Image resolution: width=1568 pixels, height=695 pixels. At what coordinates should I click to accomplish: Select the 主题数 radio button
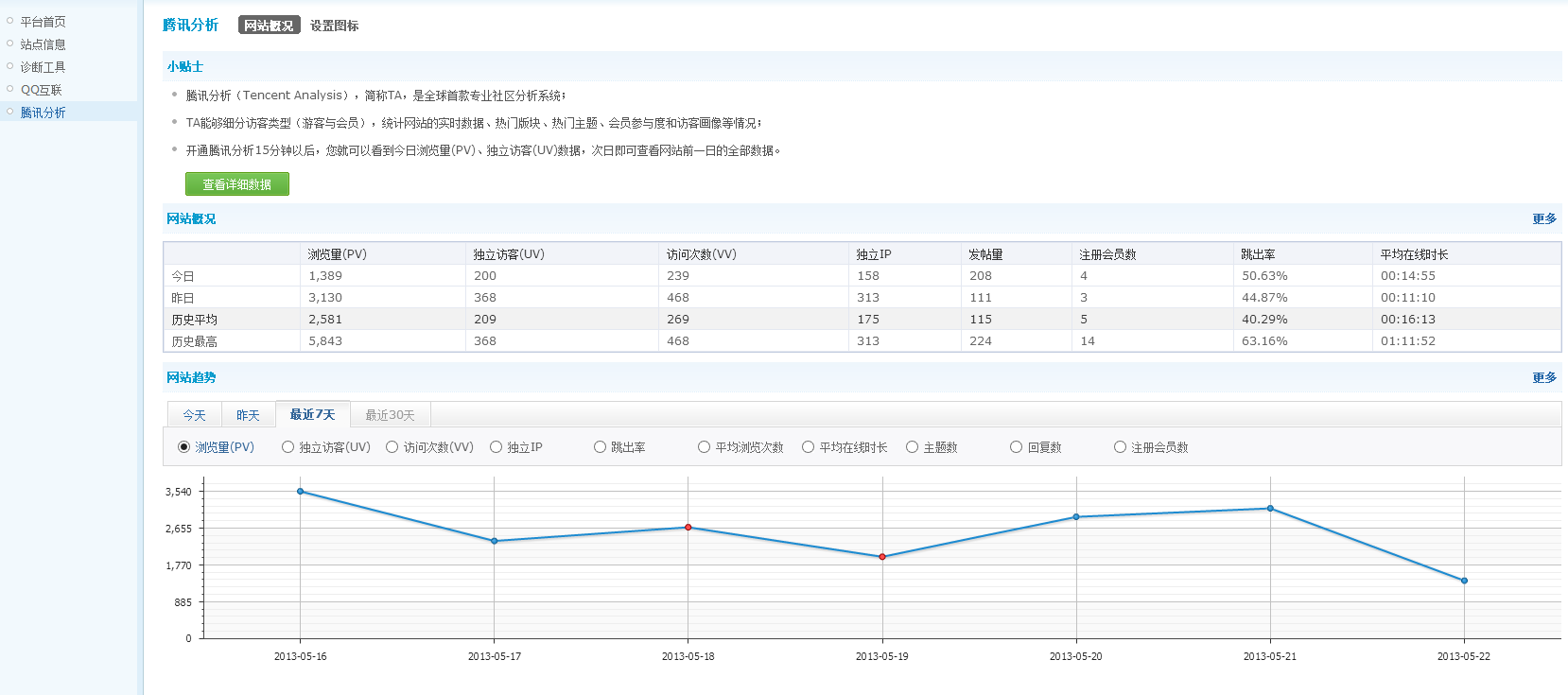[912, 447]
